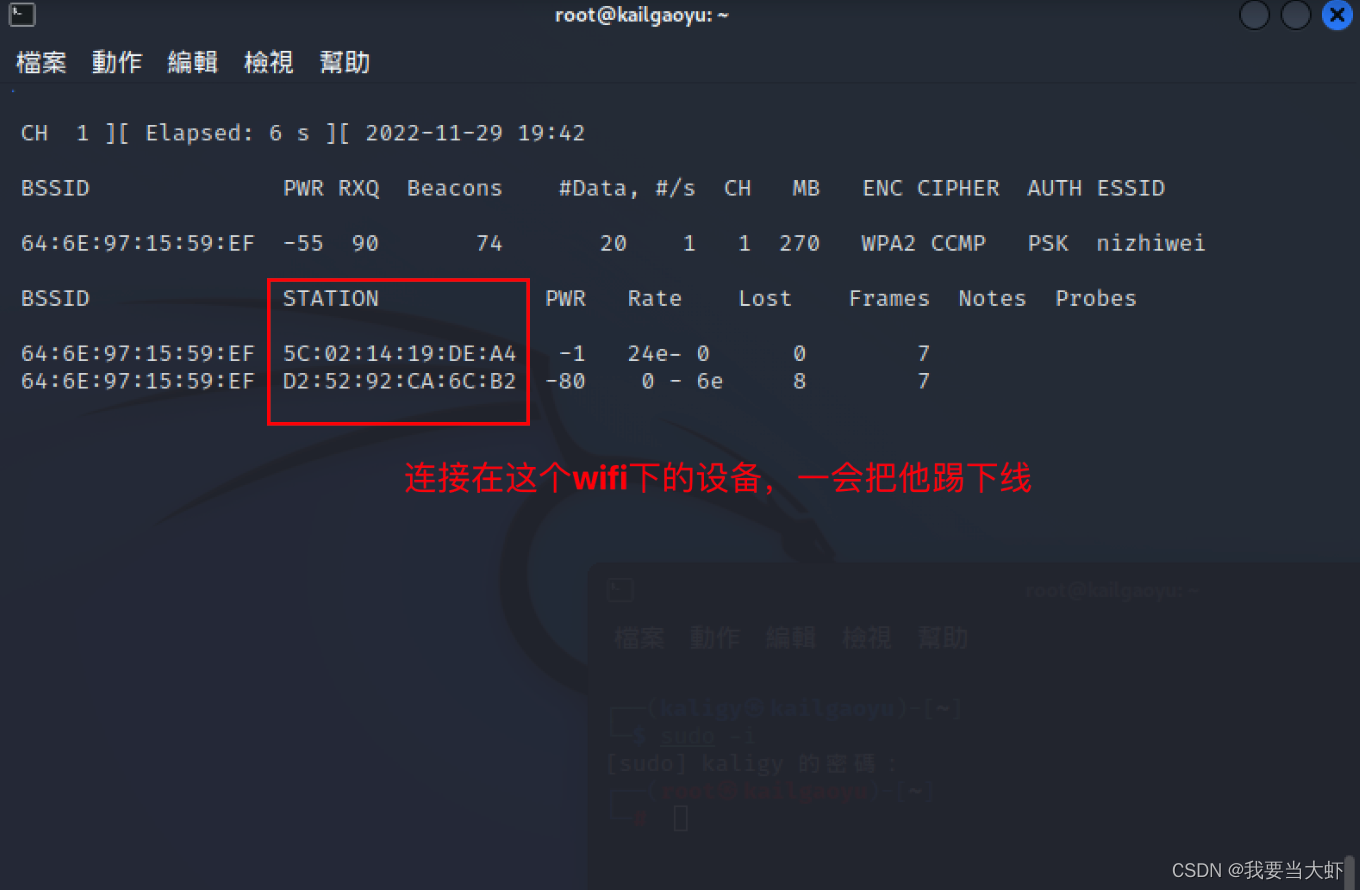Click the ESSID nizhiwei text
Screen dimensions: 1360x890
click(x=1150, y=243)
